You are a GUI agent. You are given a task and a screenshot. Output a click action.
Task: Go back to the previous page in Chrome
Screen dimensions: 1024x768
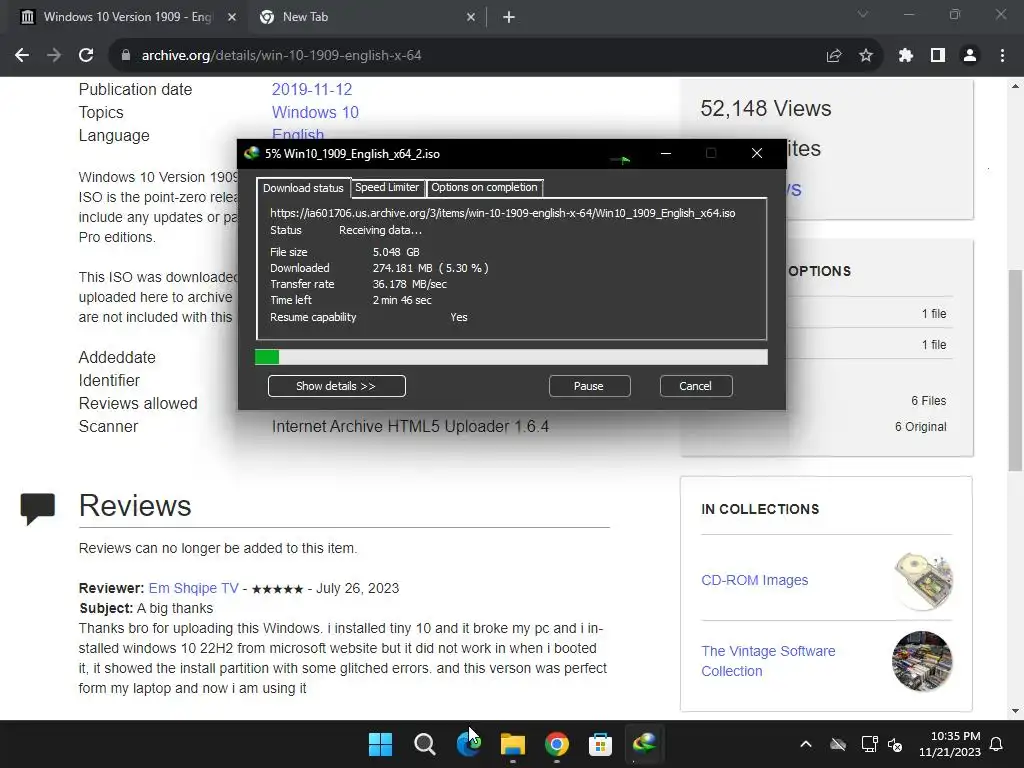click(22, 56)
